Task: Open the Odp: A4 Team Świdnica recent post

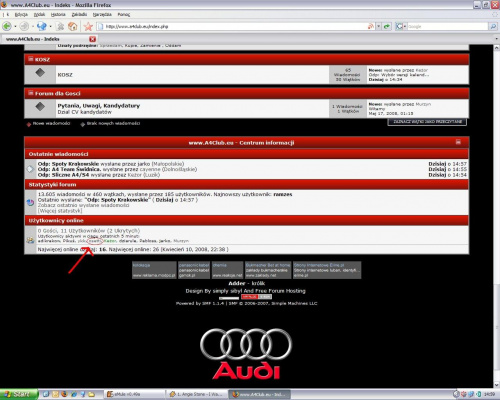Action: [69, 169]
